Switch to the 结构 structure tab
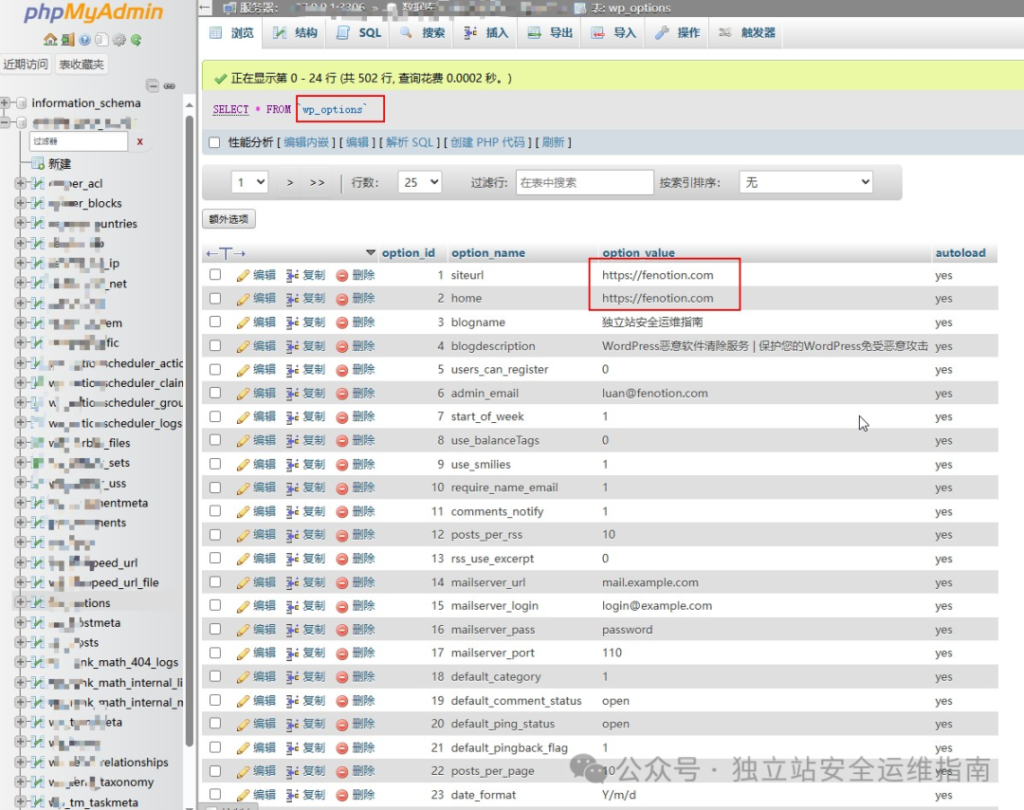The width and height of the screenshot is (1024, 810). tap(295, 33)
